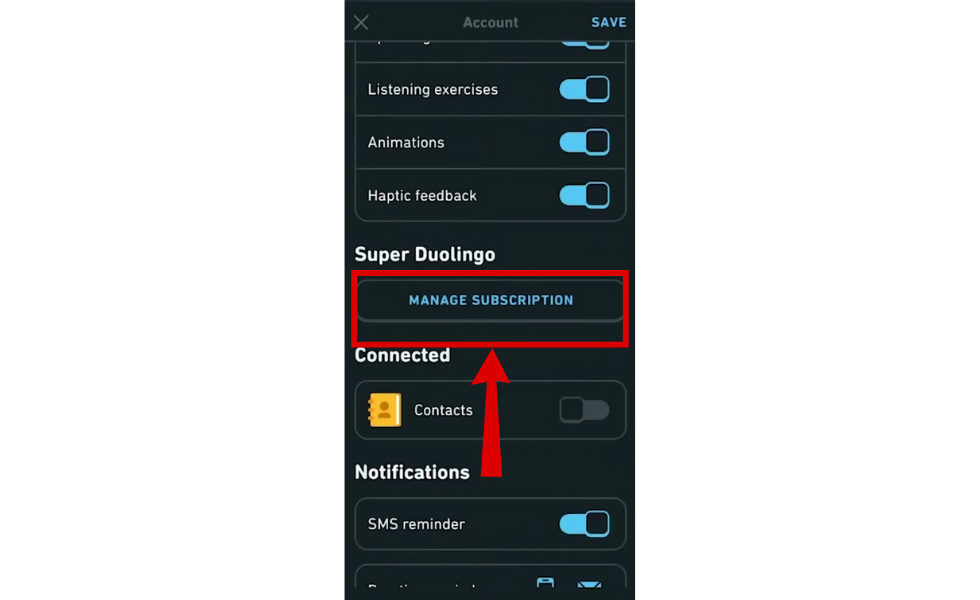Viewport: 980px width, 600px height.
Task: Enable the Contacts toggle
Action: [584, 410]
